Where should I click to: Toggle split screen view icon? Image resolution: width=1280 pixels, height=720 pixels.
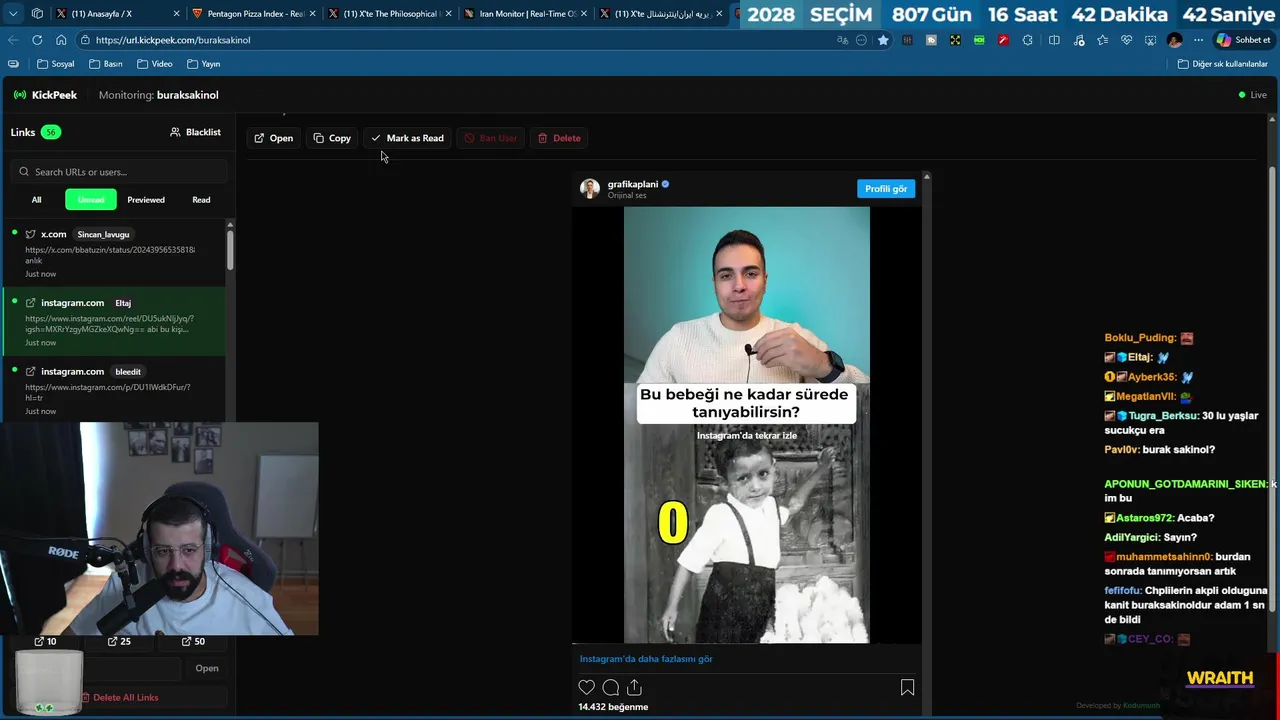tap(1054, 40)
